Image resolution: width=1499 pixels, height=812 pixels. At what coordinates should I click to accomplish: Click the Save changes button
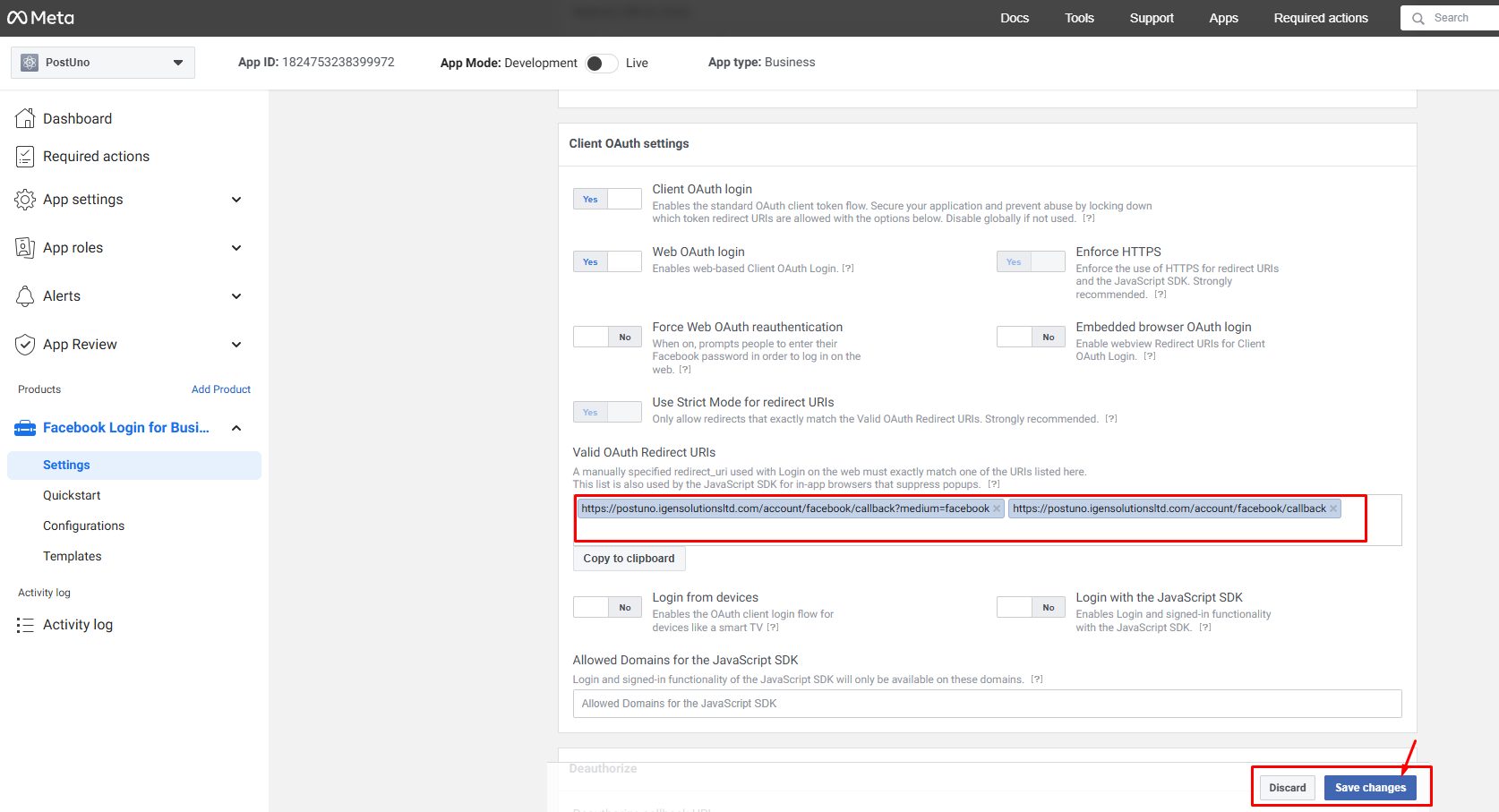point(1369,788)
